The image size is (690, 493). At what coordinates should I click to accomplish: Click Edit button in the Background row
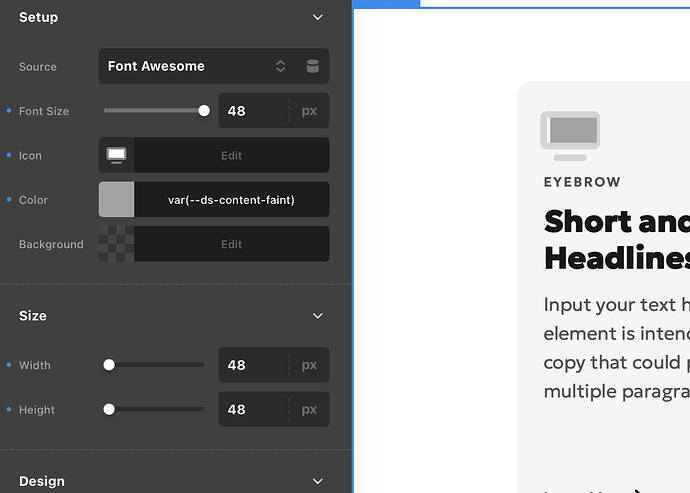231,244
